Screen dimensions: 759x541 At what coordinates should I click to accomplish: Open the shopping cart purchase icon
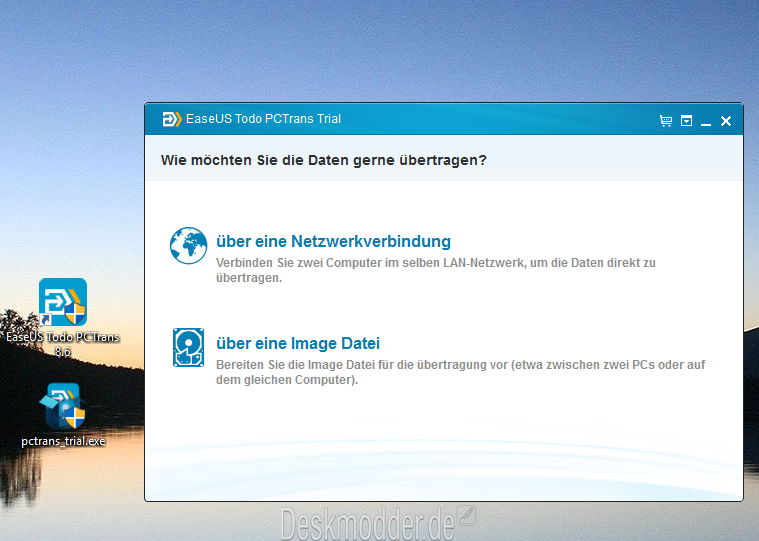click(666, 120)
